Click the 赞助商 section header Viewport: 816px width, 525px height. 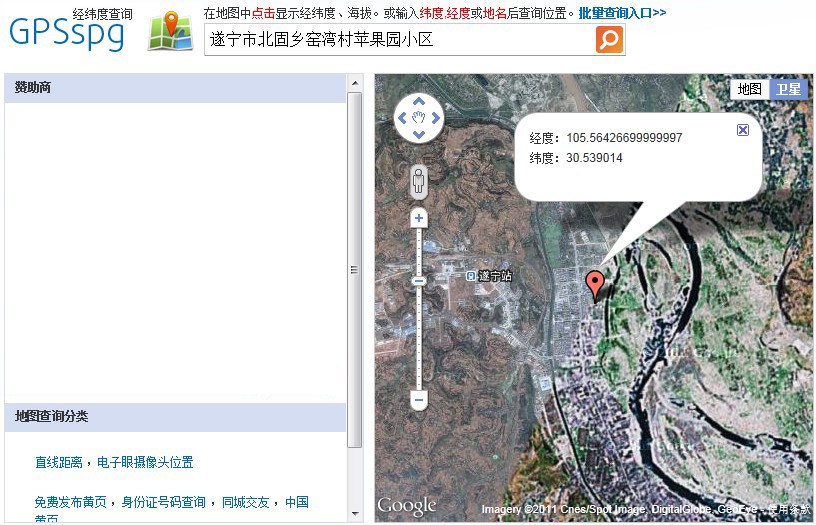pos(175,87)
